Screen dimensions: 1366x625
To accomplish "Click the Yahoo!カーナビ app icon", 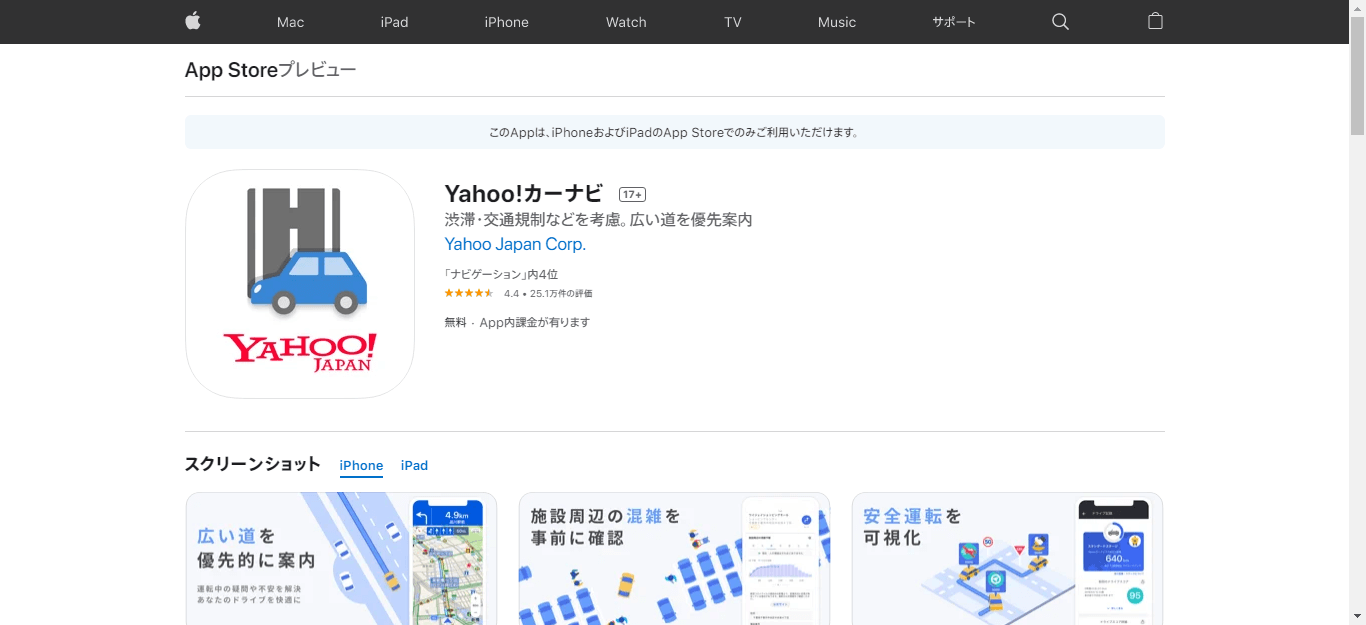I will [299, 283].
